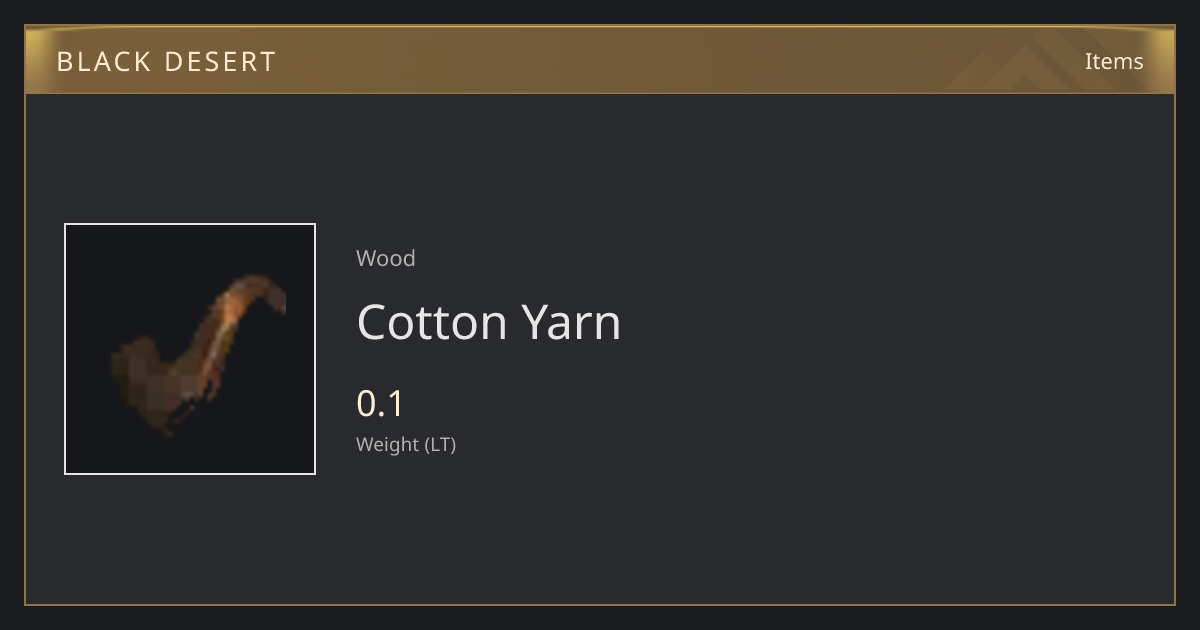Click the item thumbnail image

tap(190, 349)
